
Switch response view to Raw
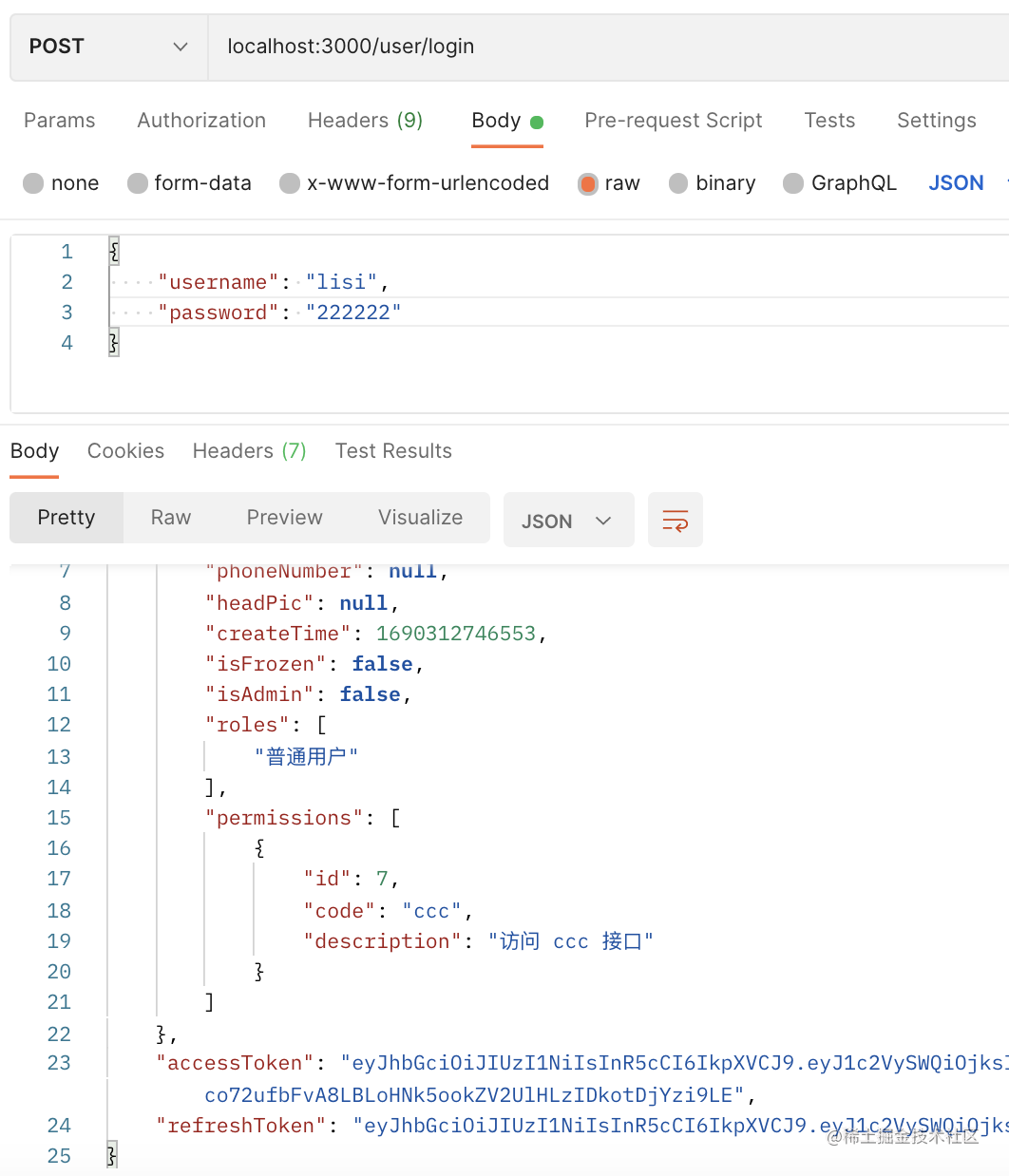(x=171, y=518)
